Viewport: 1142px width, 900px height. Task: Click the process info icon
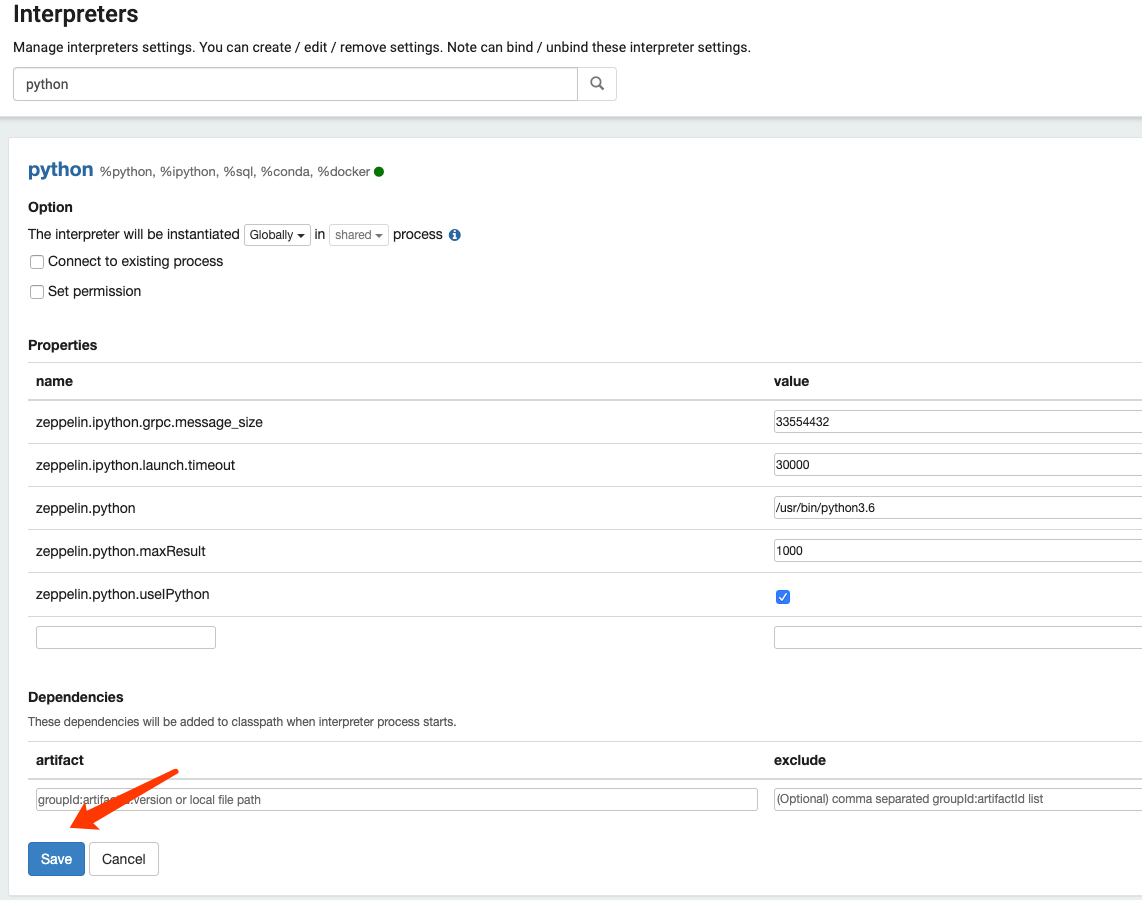[x=454, y=234]
